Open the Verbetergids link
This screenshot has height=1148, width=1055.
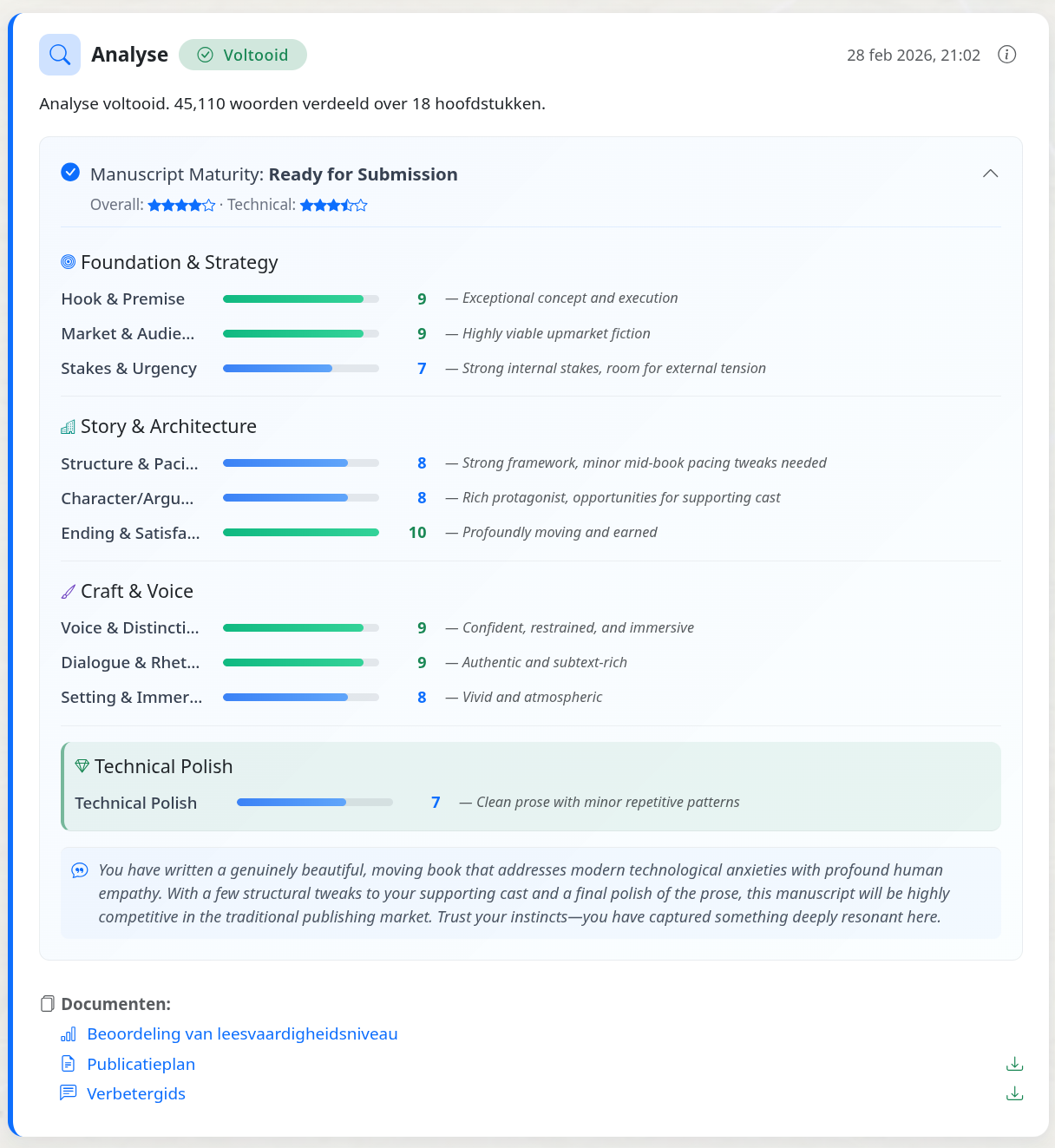pyautogui.click(x=136, y=1093)
